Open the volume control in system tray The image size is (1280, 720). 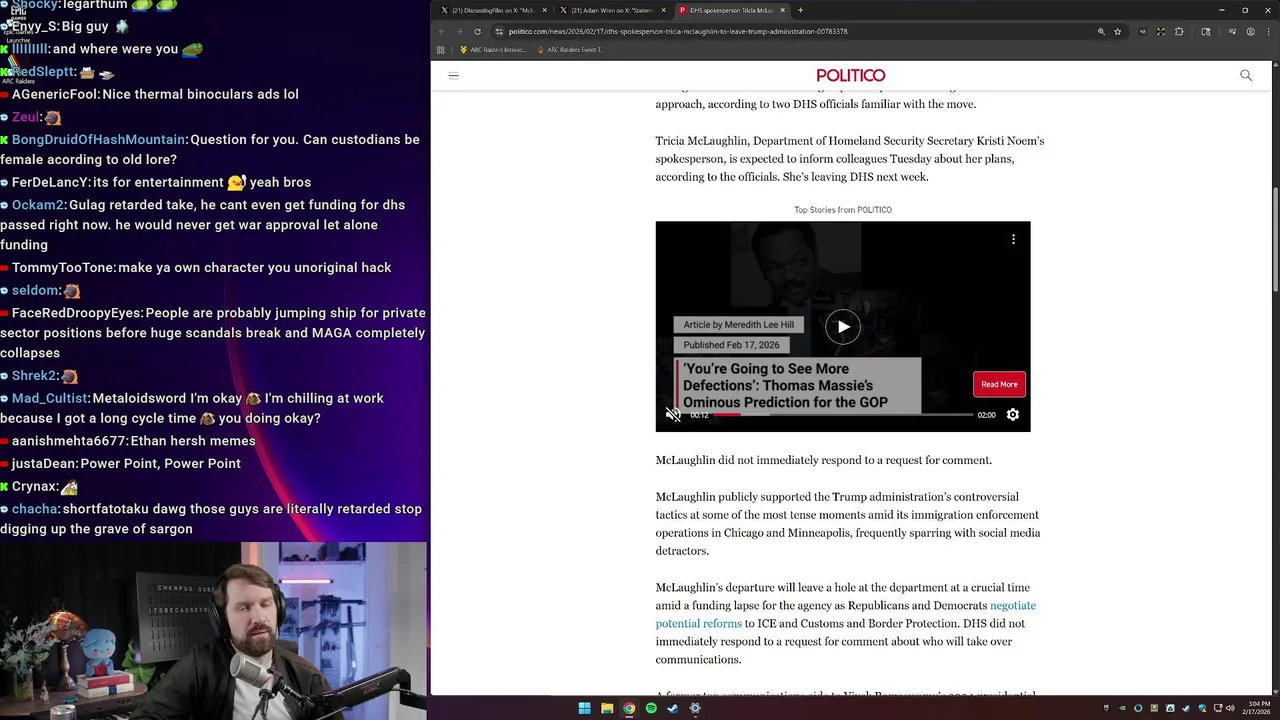[1231, 708]
